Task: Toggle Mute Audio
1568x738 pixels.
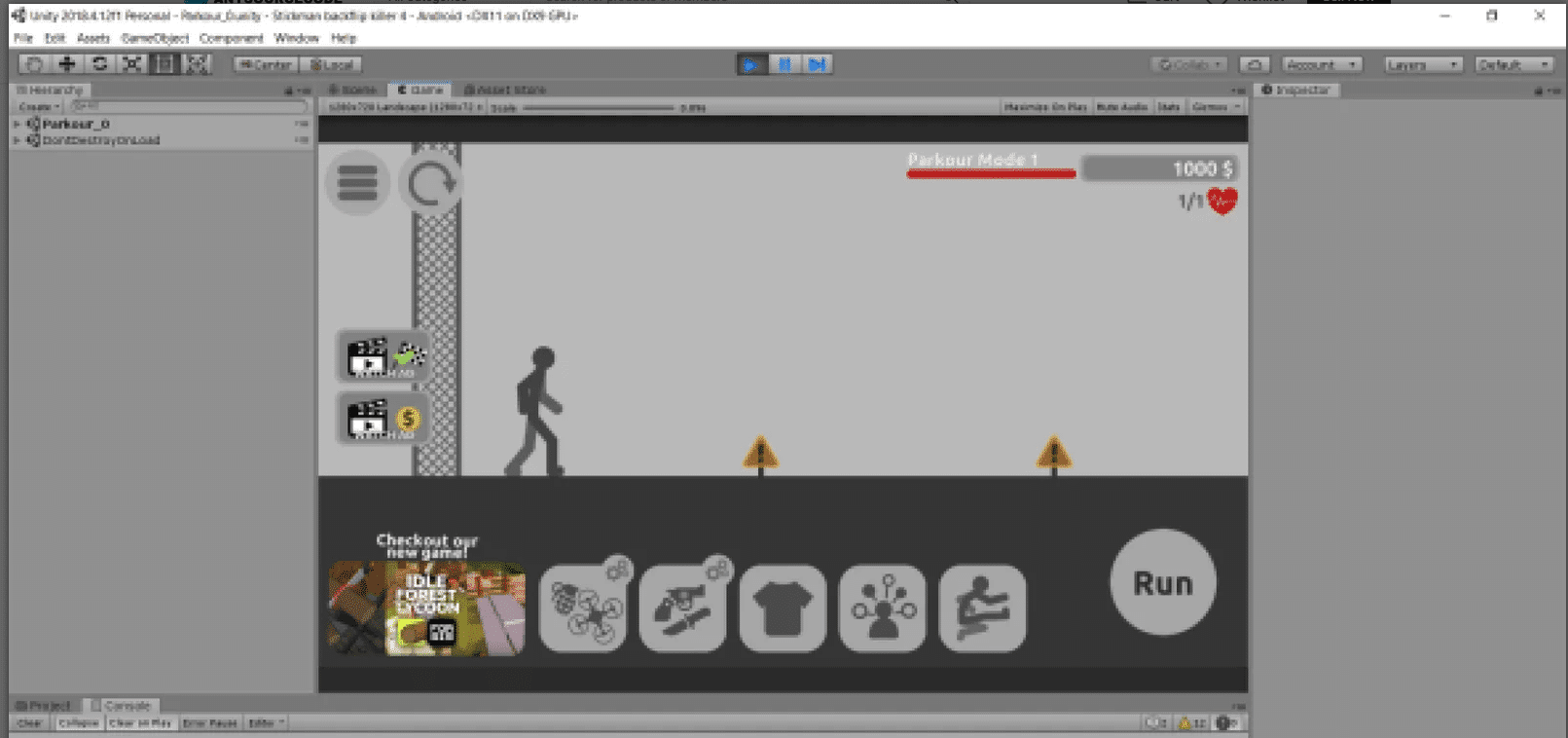Action: pos(1122,106)
